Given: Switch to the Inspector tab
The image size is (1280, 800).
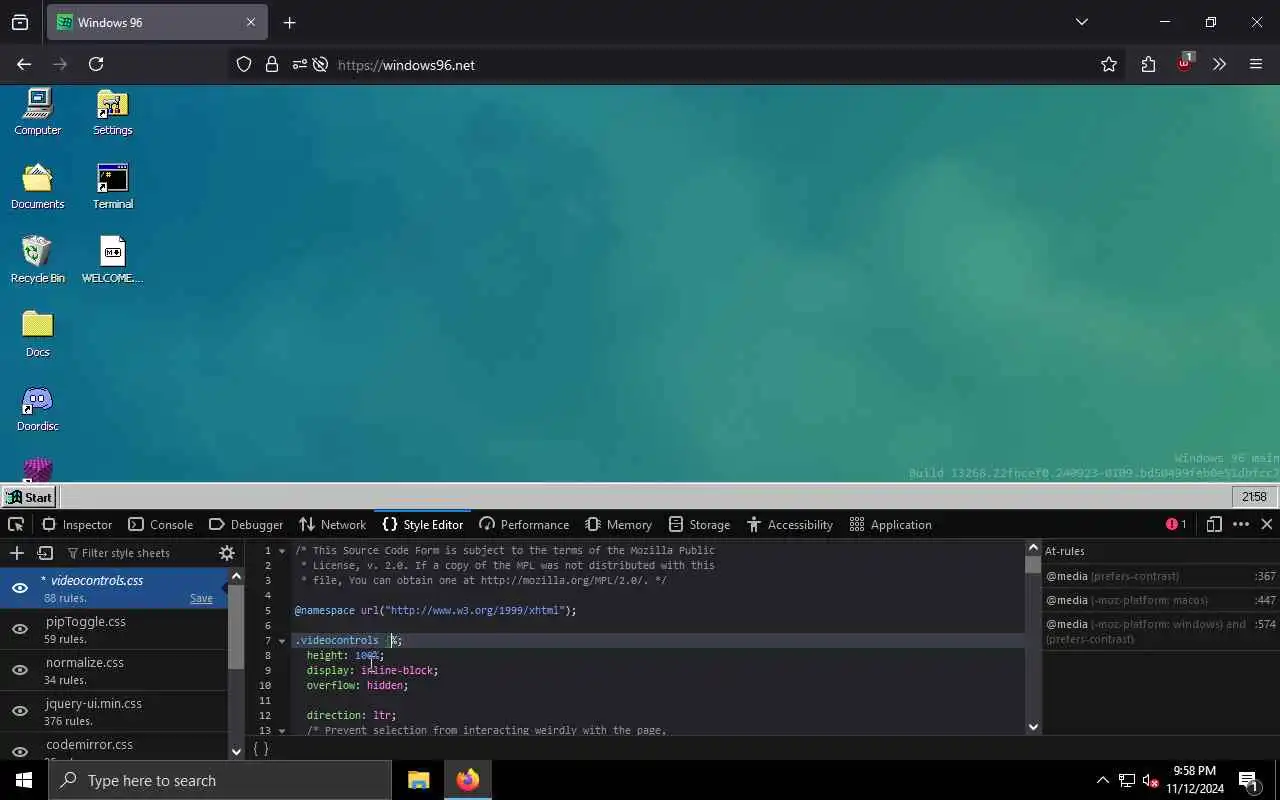Looking at the screenshot, I should point(77,524).
